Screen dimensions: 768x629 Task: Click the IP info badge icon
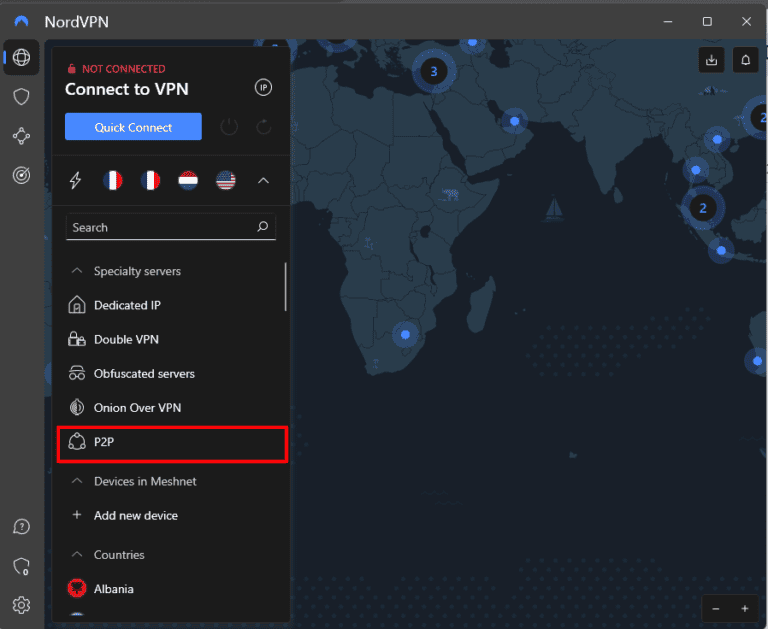pos(263,88)
